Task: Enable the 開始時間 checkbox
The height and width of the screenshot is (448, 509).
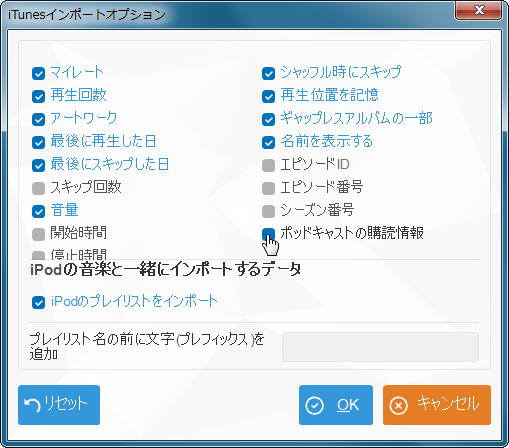Action: 38,234
